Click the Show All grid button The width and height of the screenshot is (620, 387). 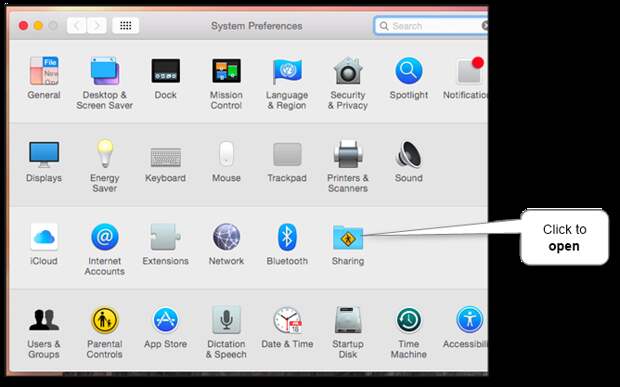point(126,26)
